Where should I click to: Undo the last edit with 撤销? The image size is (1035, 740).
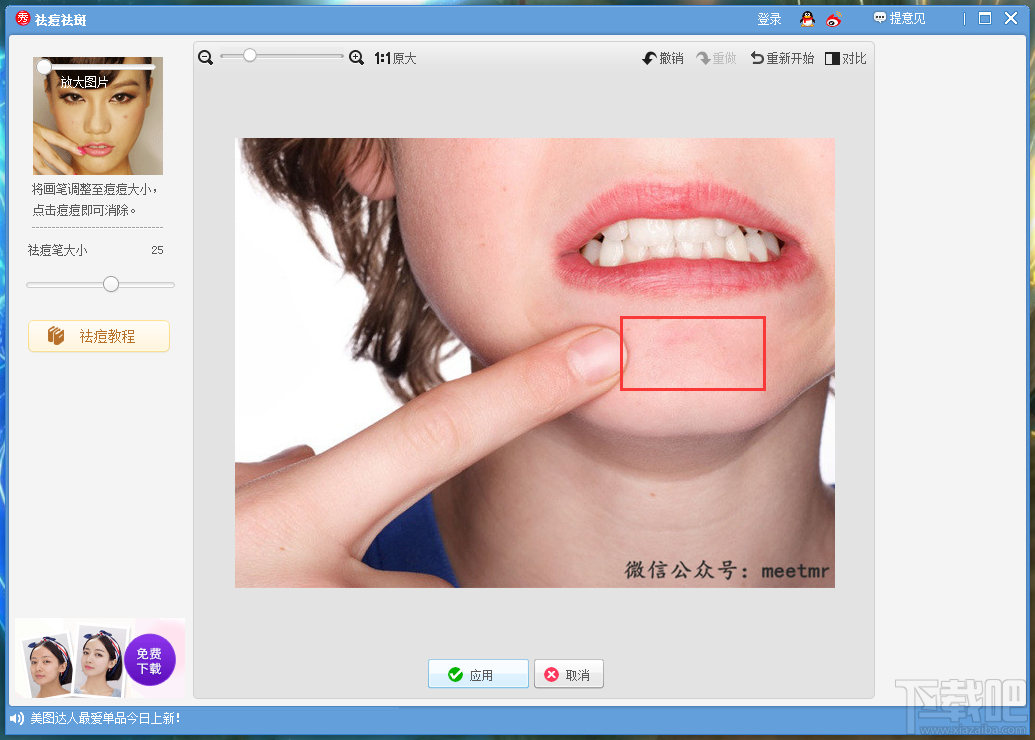(x=663, y=59)
